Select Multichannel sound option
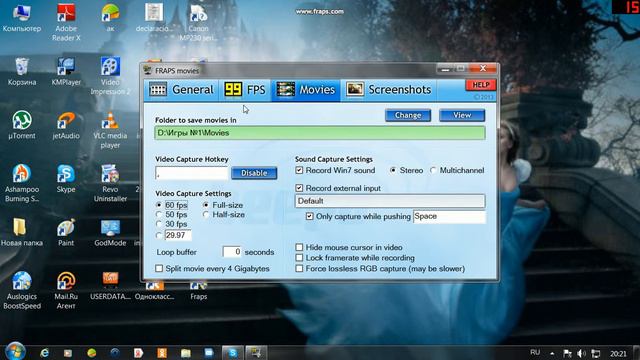 click(433, 170)
